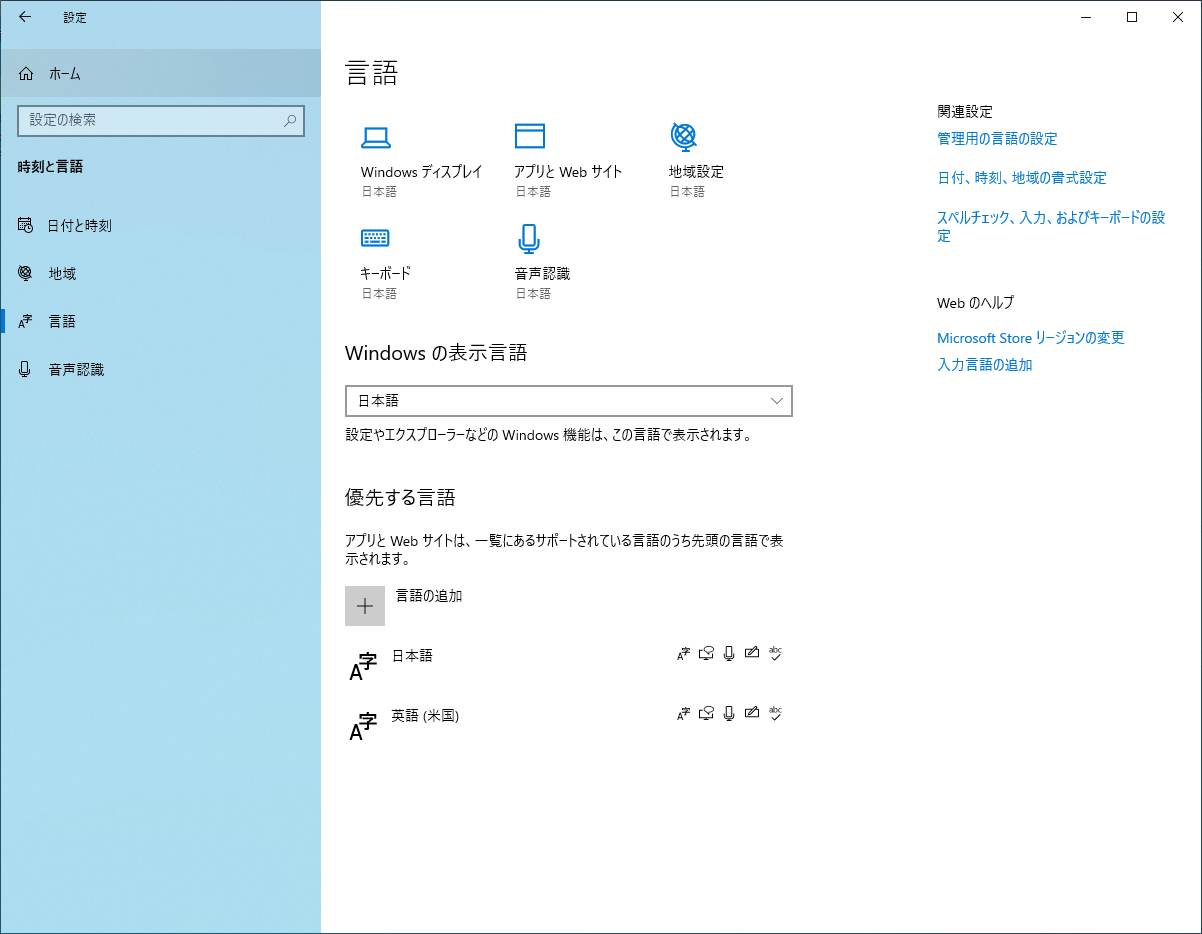Click the home icon beside ホーム
Image resolution: width=1202 pixels, height=934 pixels.
click(26, 74)
